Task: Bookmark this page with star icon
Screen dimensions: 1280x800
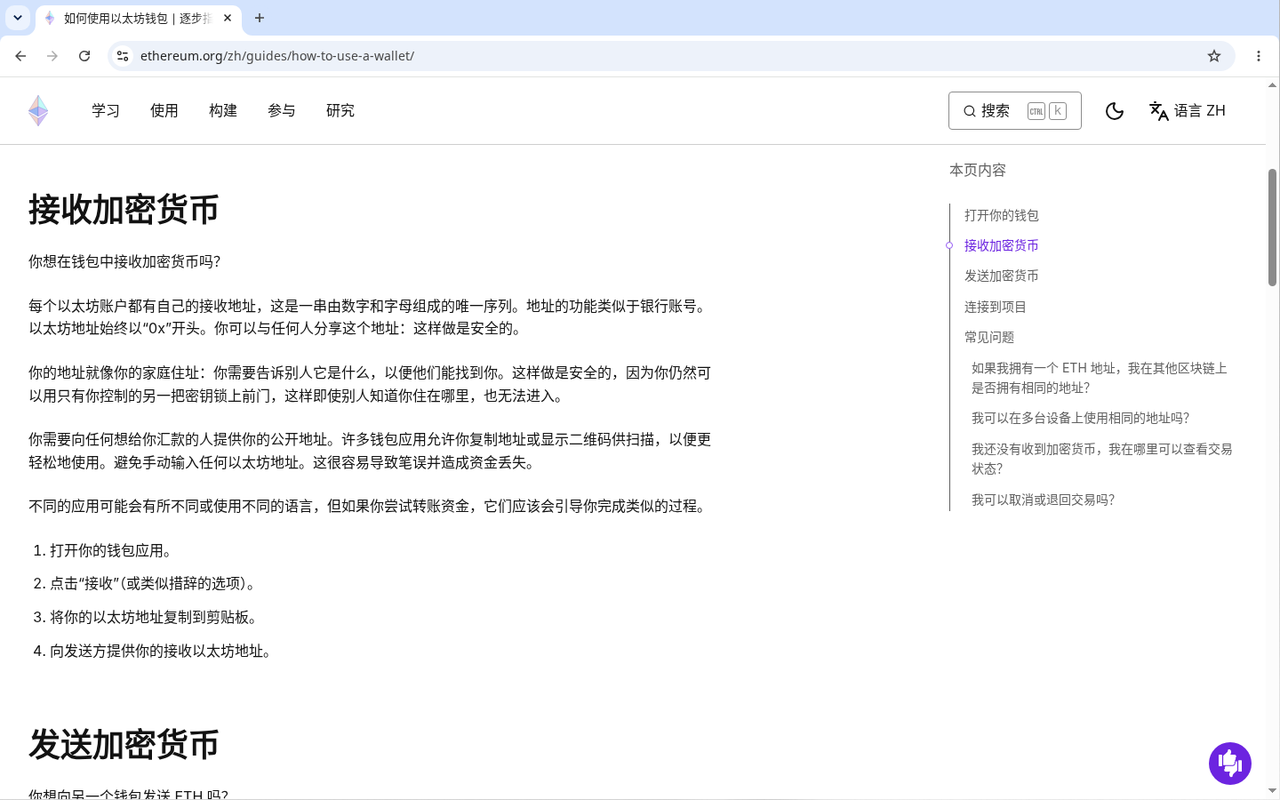Action: tap(1214, 56)
